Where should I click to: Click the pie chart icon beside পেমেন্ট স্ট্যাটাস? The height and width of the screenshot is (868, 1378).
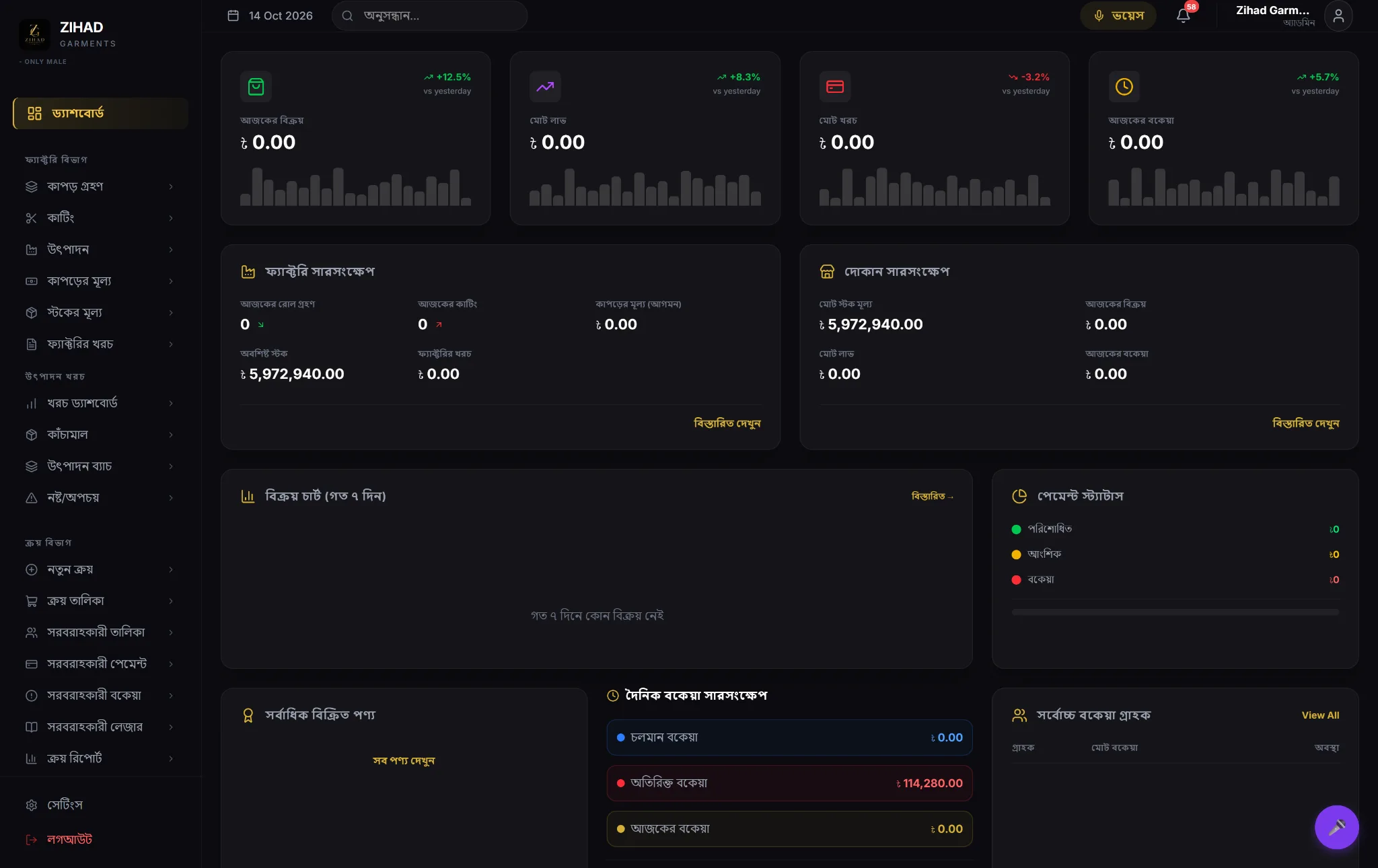pyautogui.click(x=1019, y=496)
